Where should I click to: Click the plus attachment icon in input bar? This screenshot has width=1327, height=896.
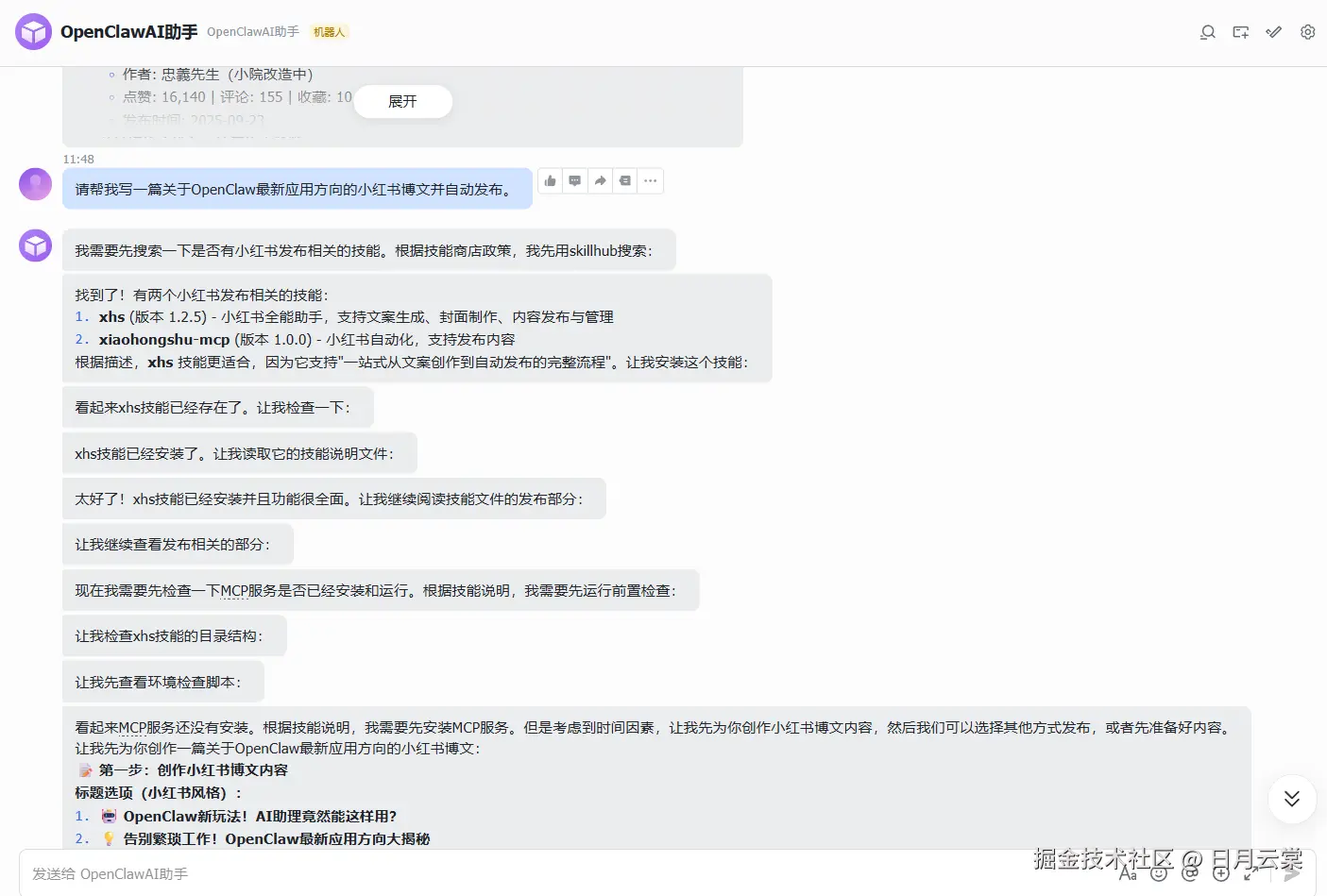tap(1221, 873)
